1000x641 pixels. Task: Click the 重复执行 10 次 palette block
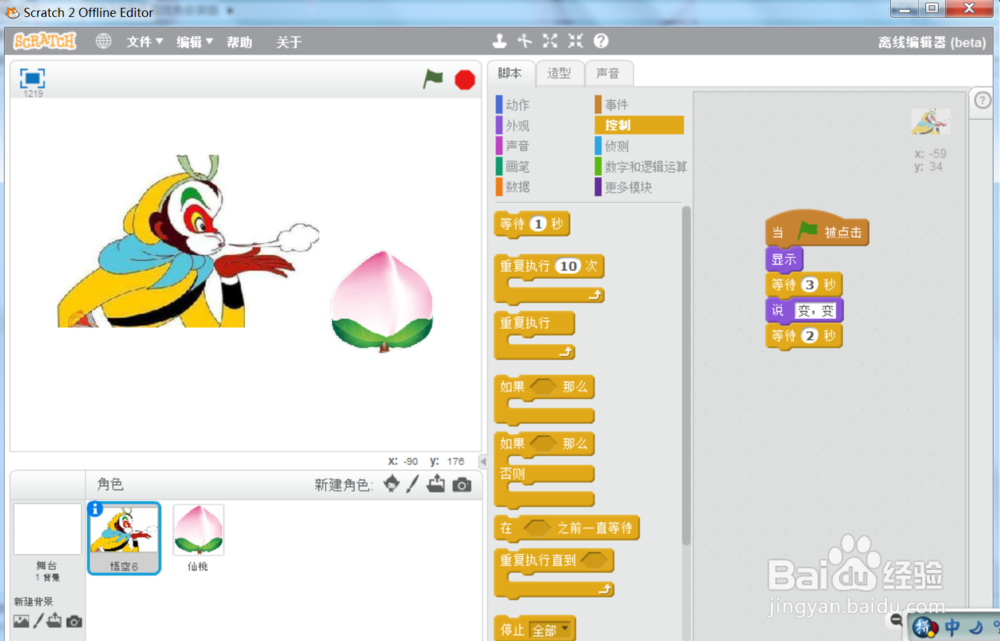point(549,279)
